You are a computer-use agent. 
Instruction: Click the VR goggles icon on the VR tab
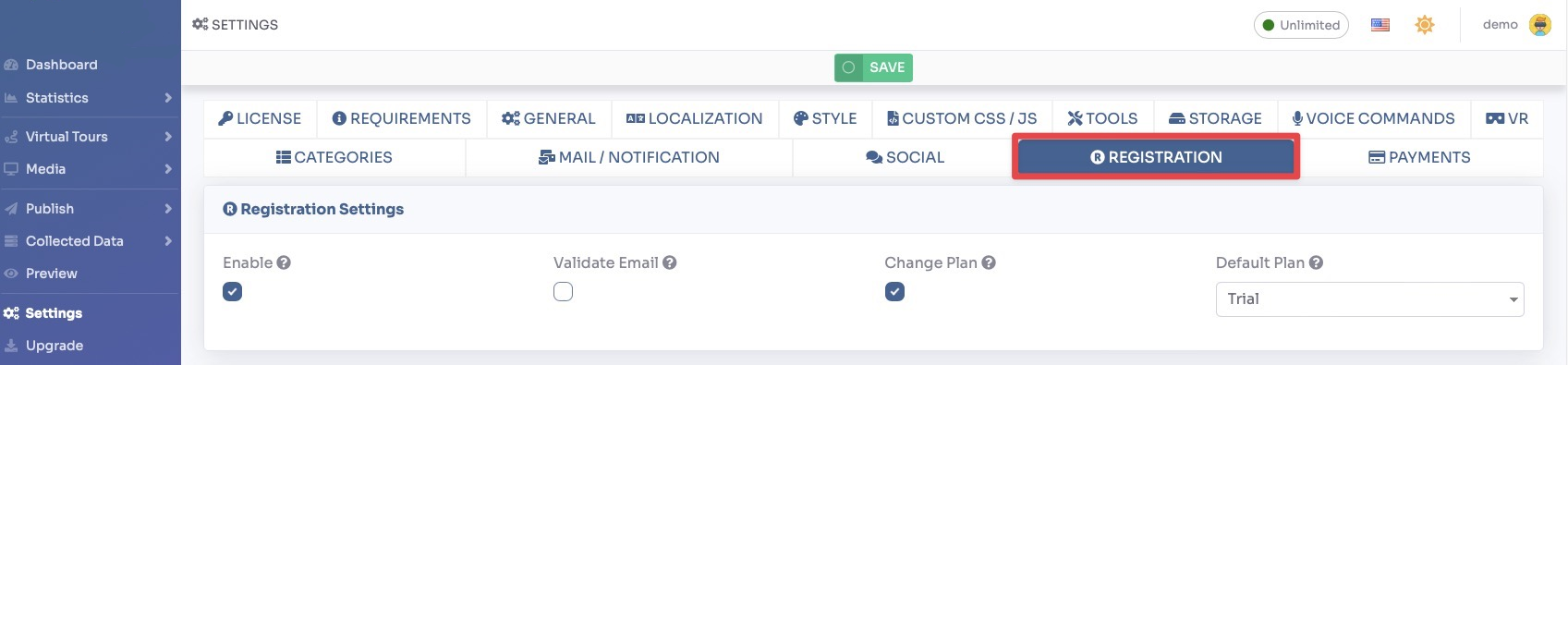1497,118
